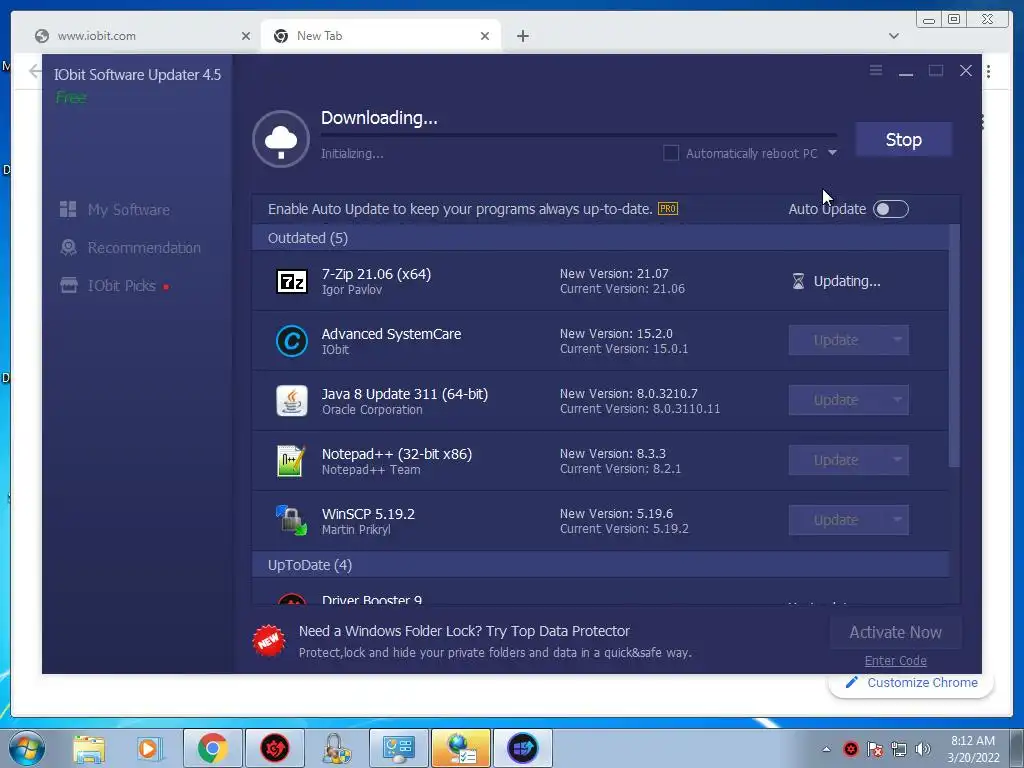
Task: Open the hamburger menu in IObit Updater
Action: click(x=876, y=71)
